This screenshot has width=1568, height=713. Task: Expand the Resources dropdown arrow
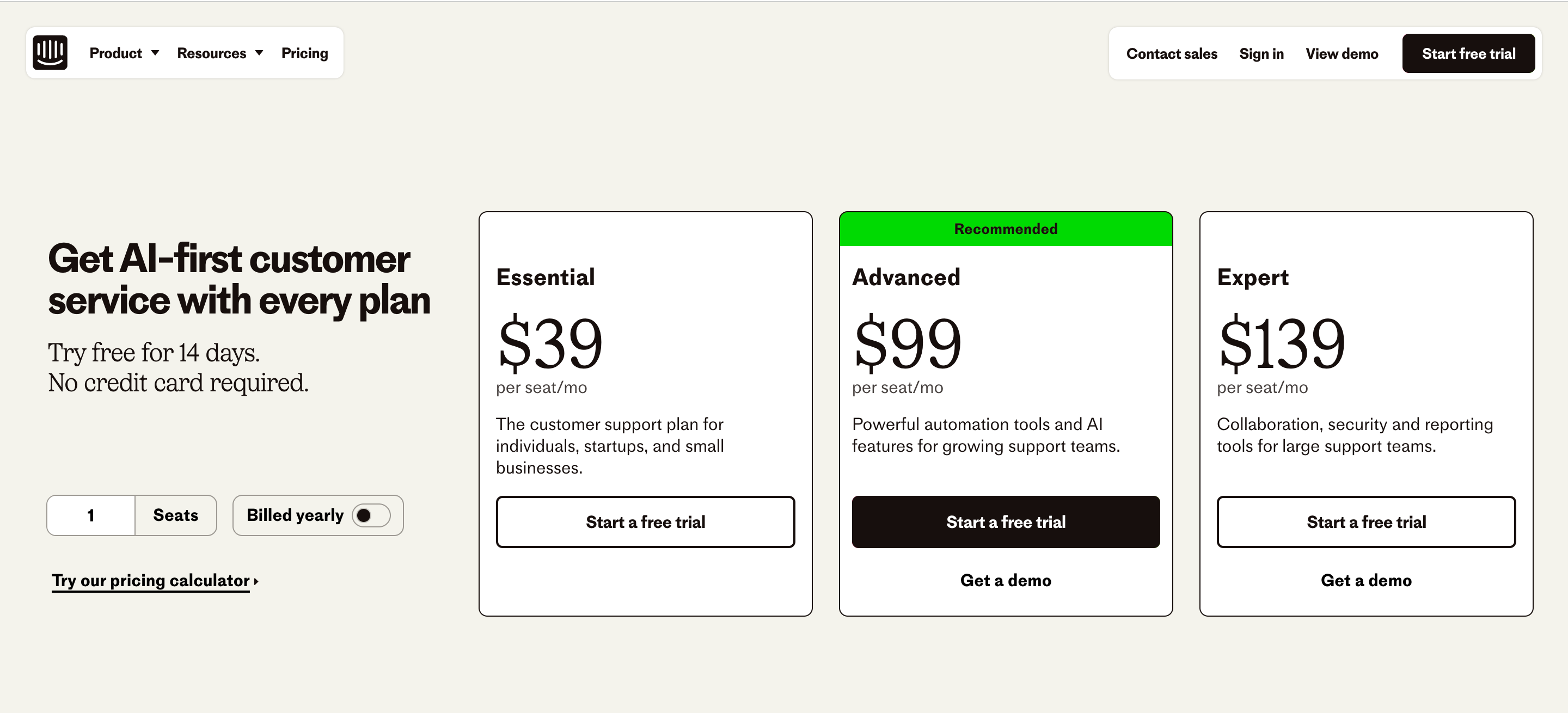(x=259, y=53)
